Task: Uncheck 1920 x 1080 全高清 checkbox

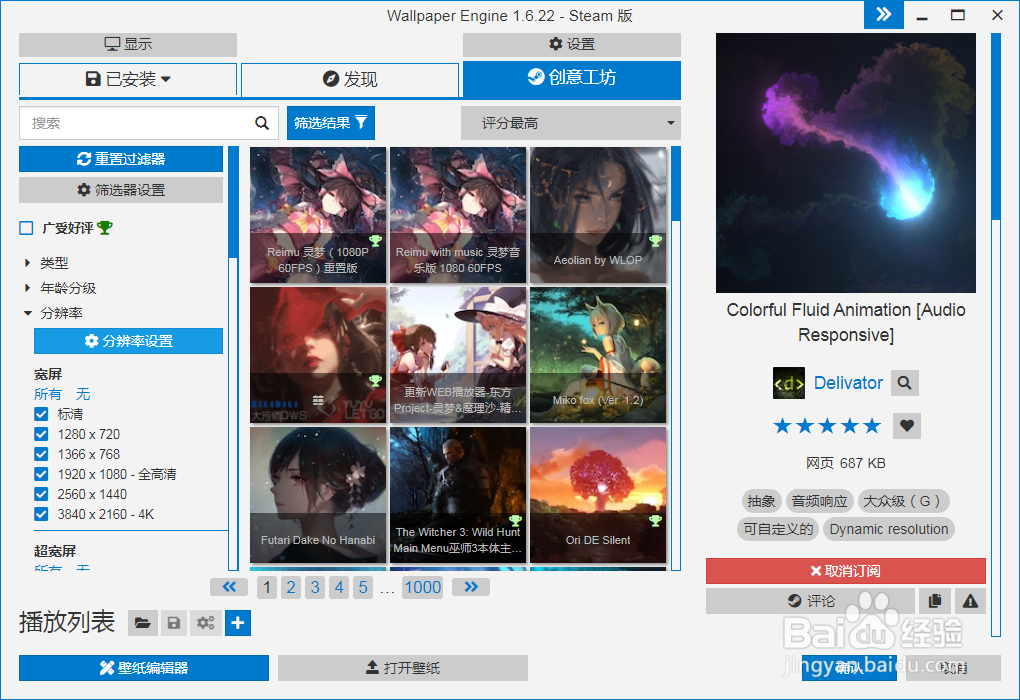Action: pos(41,474)
